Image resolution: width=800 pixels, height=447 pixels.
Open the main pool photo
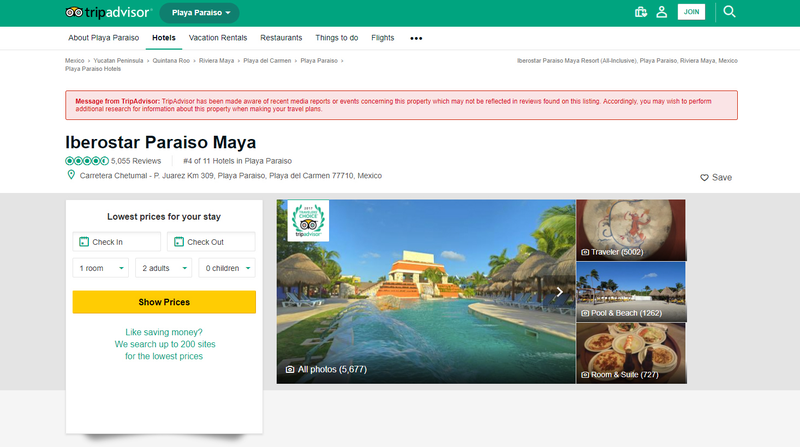(x=426, y=292)
